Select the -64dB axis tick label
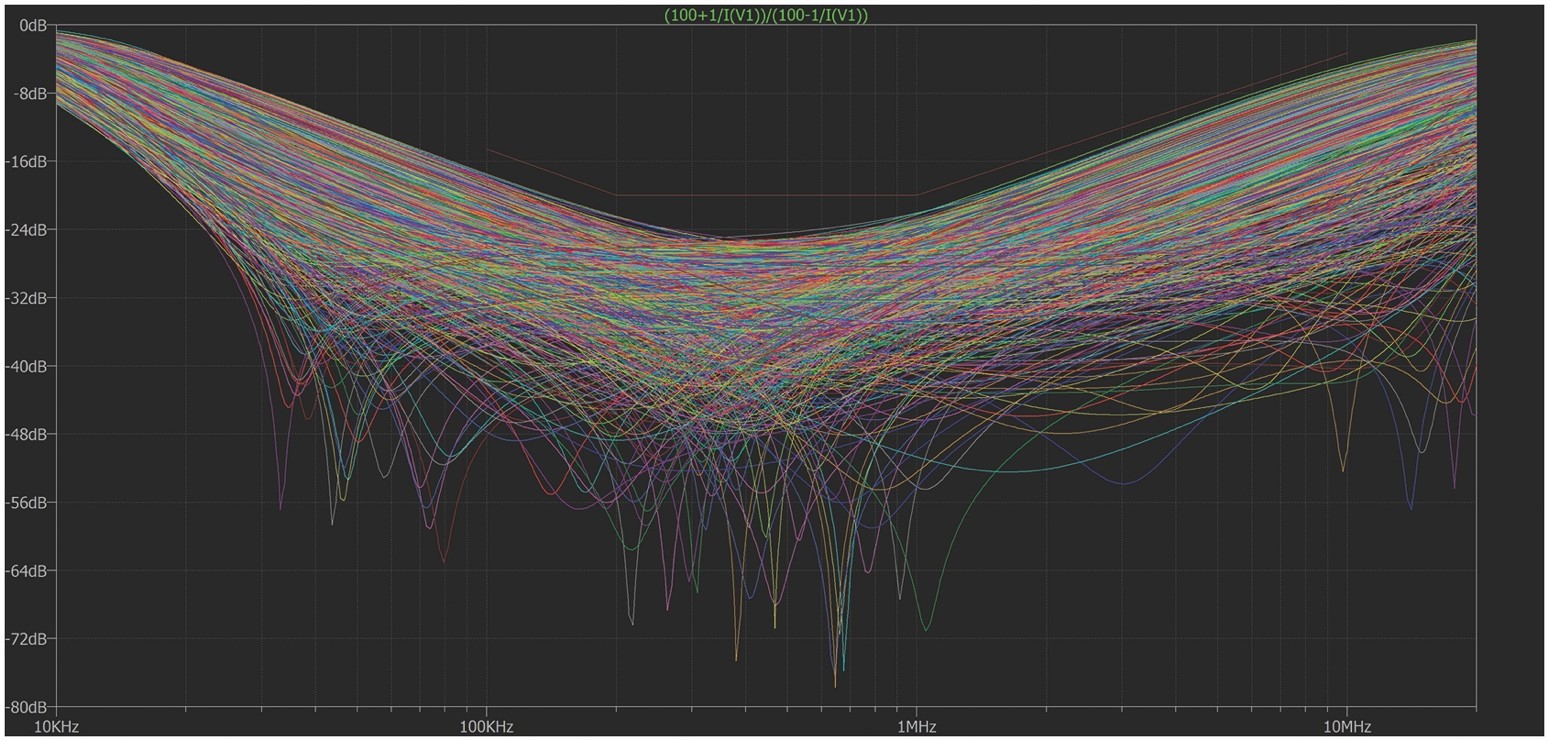This screenshot has width=1549, height=741. pyautogui.click(x=29, y=570)
